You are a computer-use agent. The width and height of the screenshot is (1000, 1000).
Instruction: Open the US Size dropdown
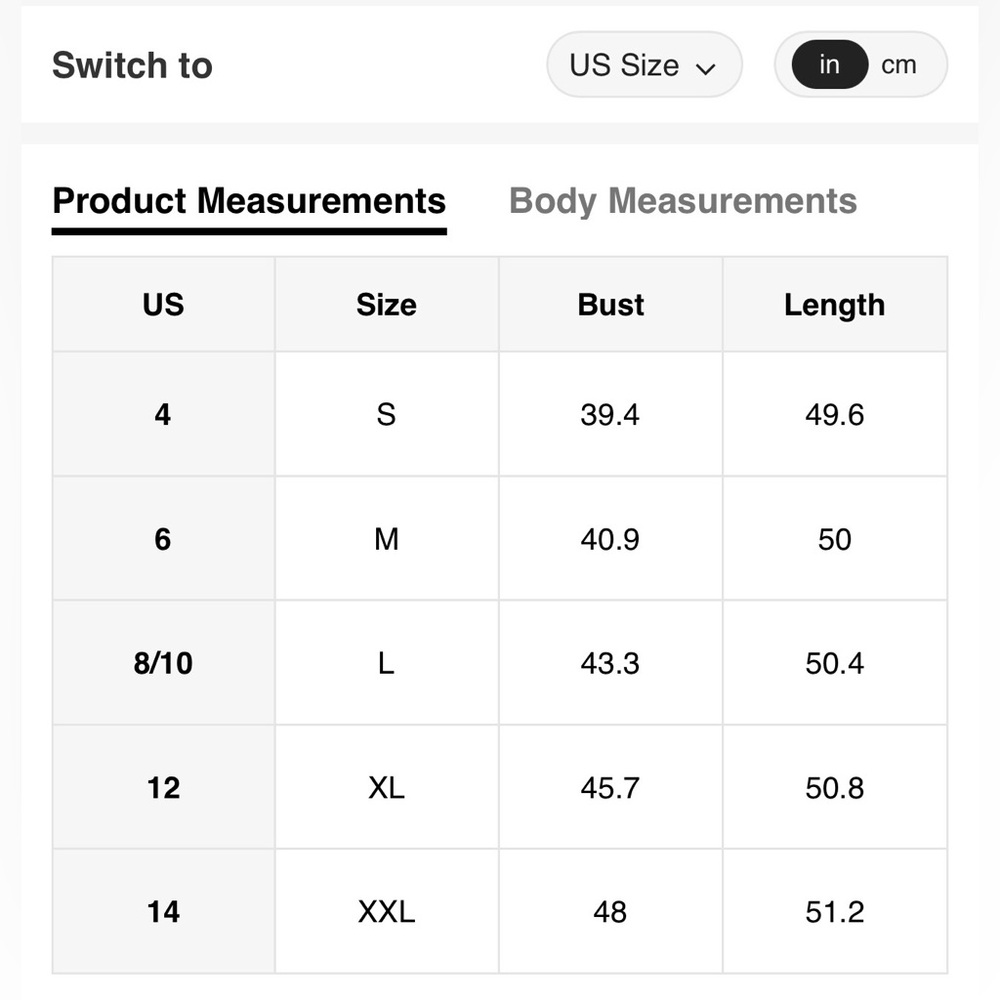[643, 65]
